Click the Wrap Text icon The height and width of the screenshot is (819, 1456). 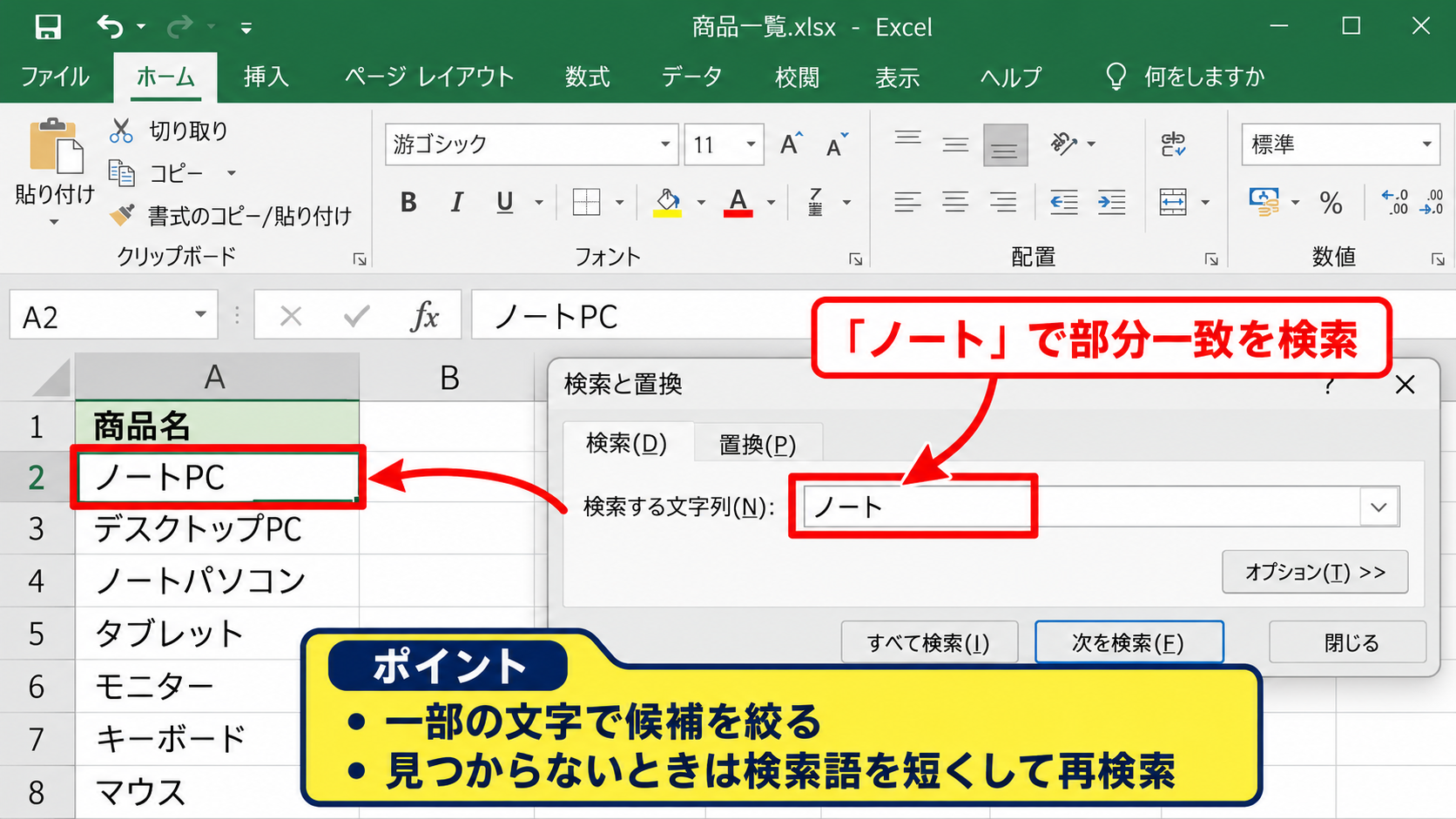coord(1173,144)
